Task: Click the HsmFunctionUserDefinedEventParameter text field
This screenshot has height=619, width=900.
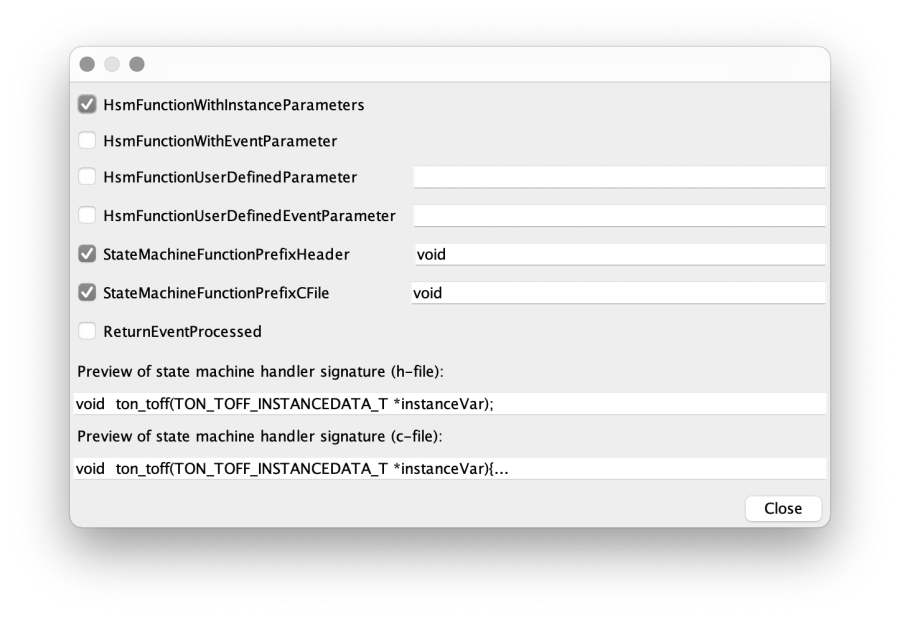Action: pyautogui.click(x=619, y=215)
